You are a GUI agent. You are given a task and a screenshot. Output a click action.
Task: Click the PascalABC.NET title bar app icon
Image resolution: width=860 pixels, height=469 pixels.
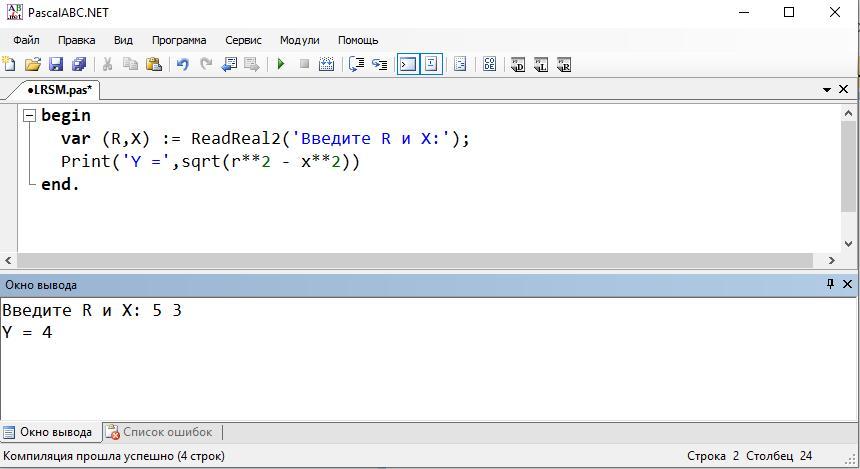coord(14,12)
